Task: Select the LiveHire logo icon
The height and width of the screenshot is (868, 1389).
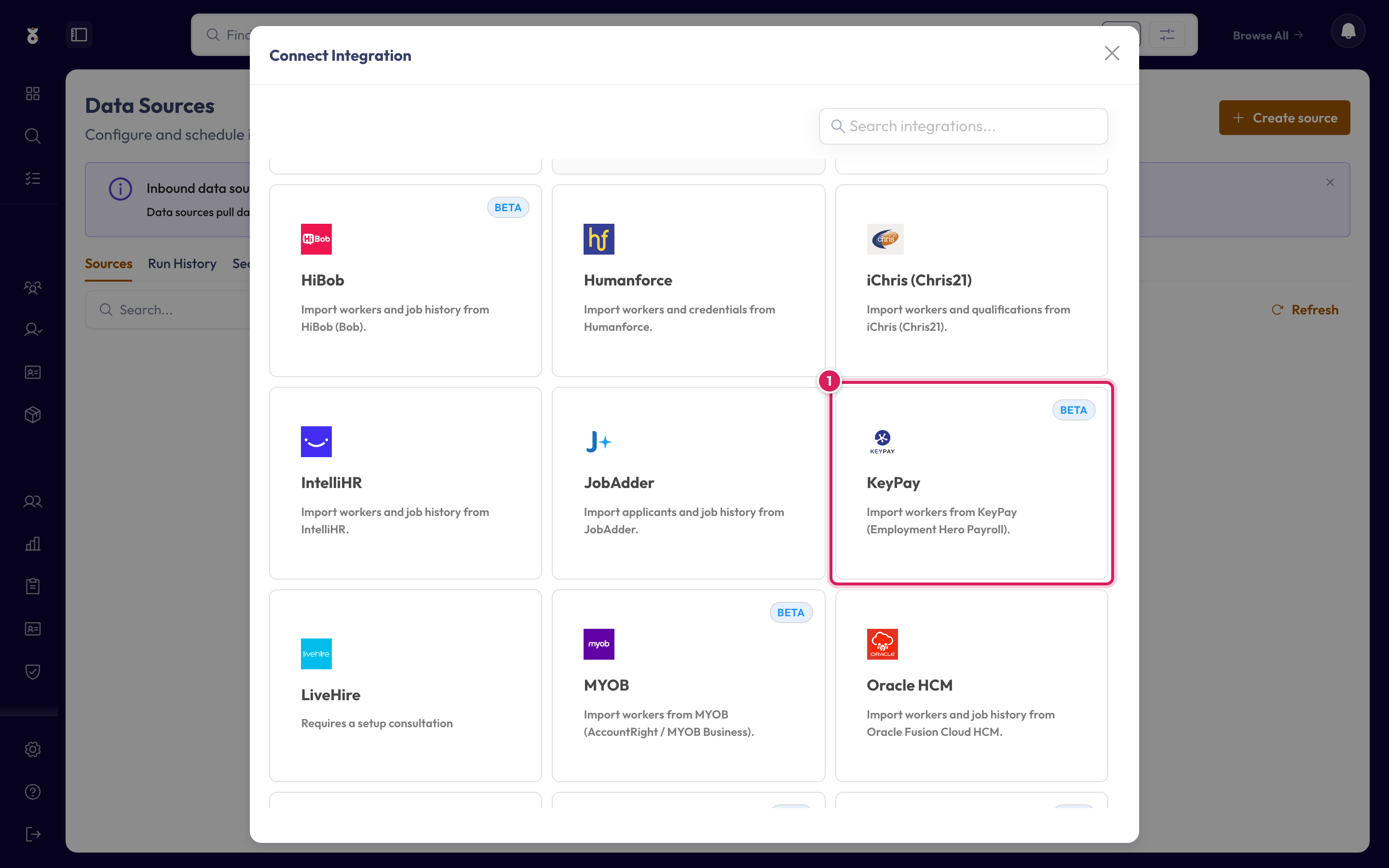Action: click(316, 653)
